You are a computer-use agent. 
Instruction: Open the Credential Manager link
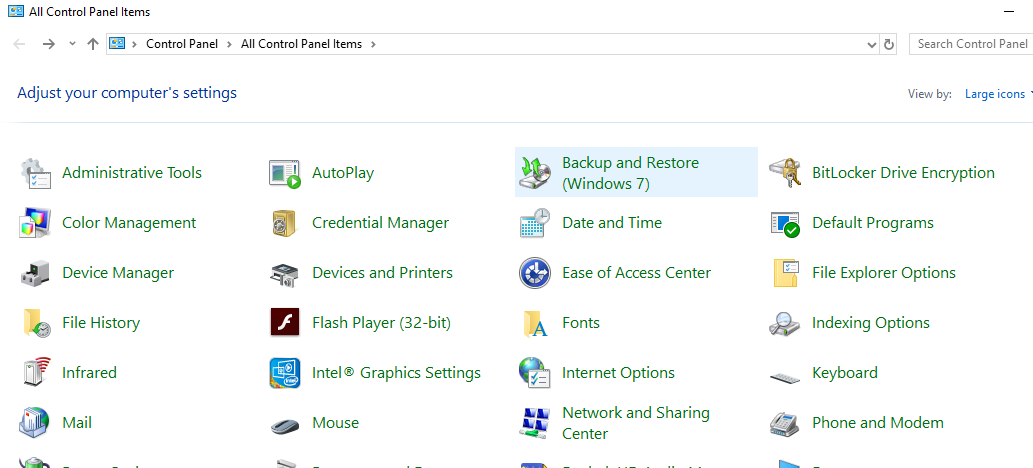380,223
